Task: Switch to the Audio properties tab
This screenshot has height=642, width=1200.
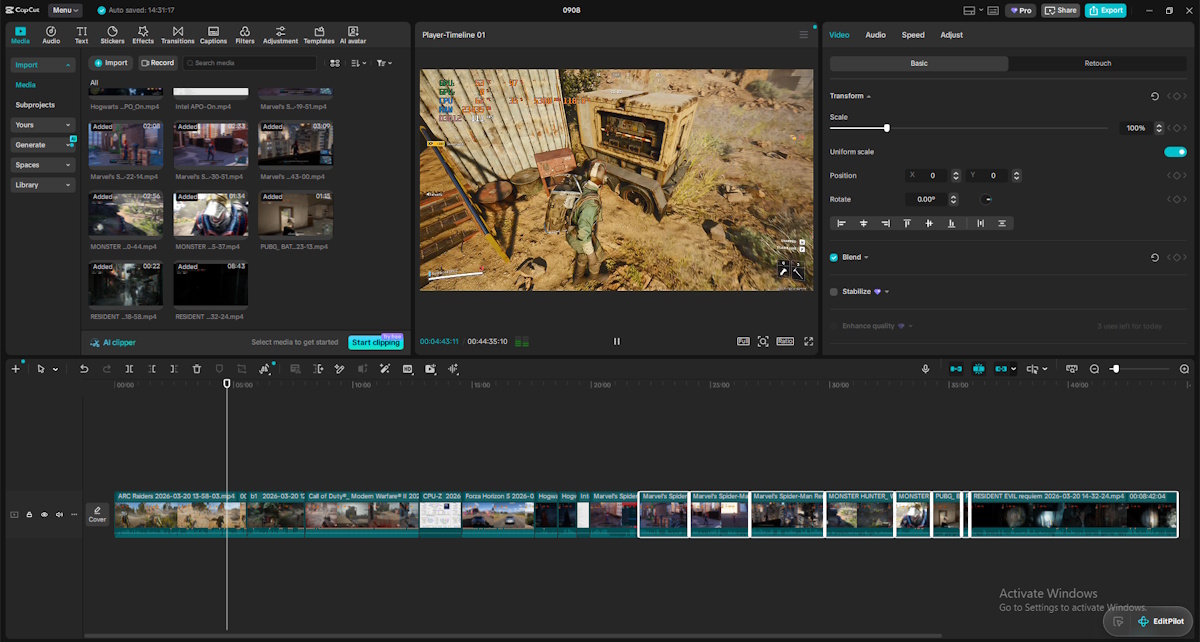Action: pyautogui.click(x=875, y=35)
